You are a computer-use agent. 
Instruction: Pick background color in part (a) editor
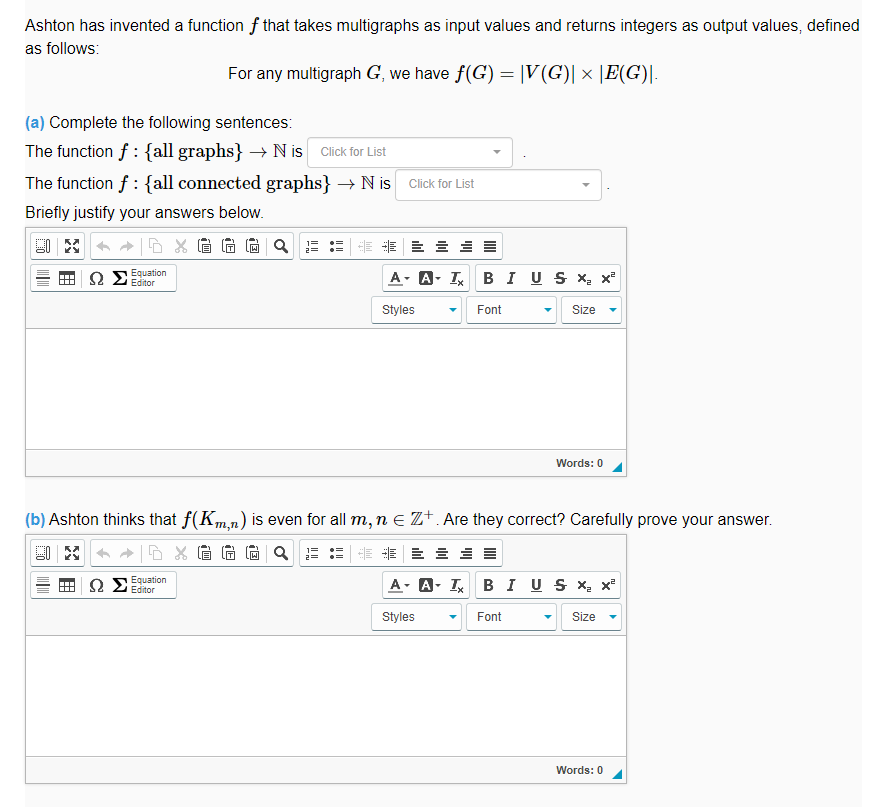coord(429,278)
